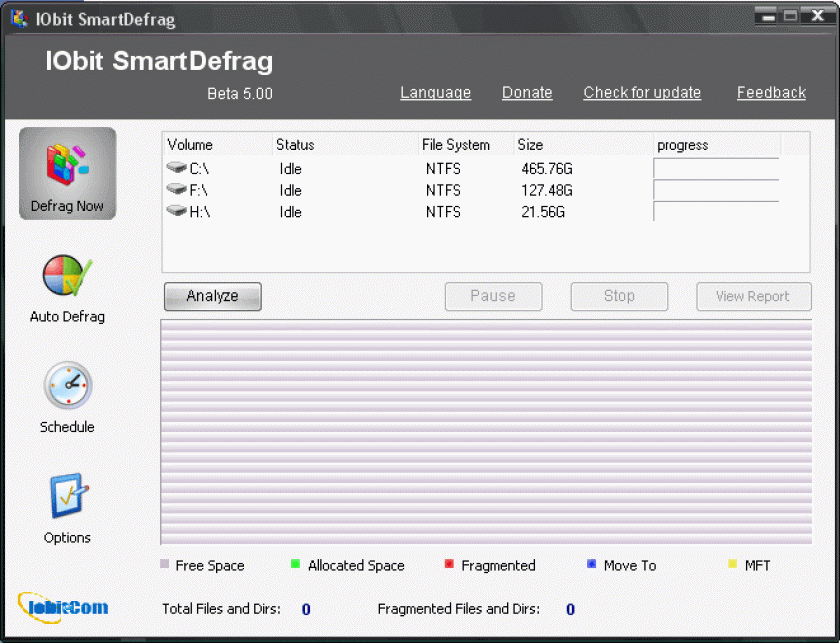Sort by the Size column header
The height and width of the screenshot is (643, 840).
tap(583, 145)
